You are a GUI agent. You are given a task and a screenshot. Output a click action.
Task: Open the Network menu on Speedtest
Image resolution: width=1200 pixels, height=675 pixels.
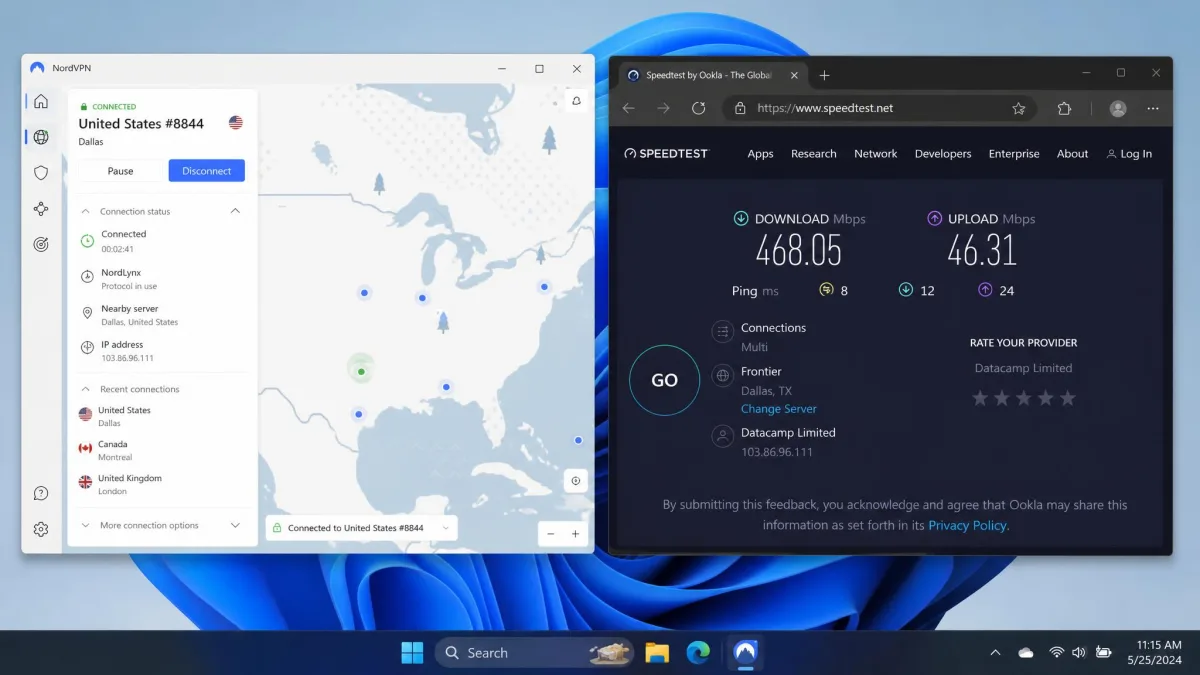point(875,154)
